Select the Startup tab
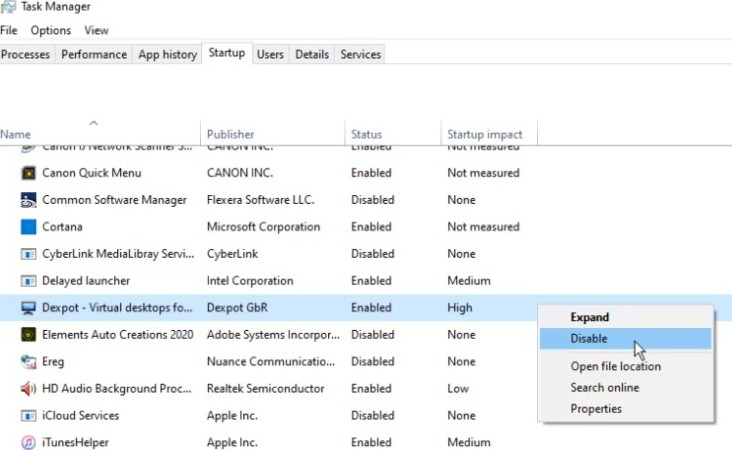The height and width of the screenshot is (450, 732). click(227, 53)
